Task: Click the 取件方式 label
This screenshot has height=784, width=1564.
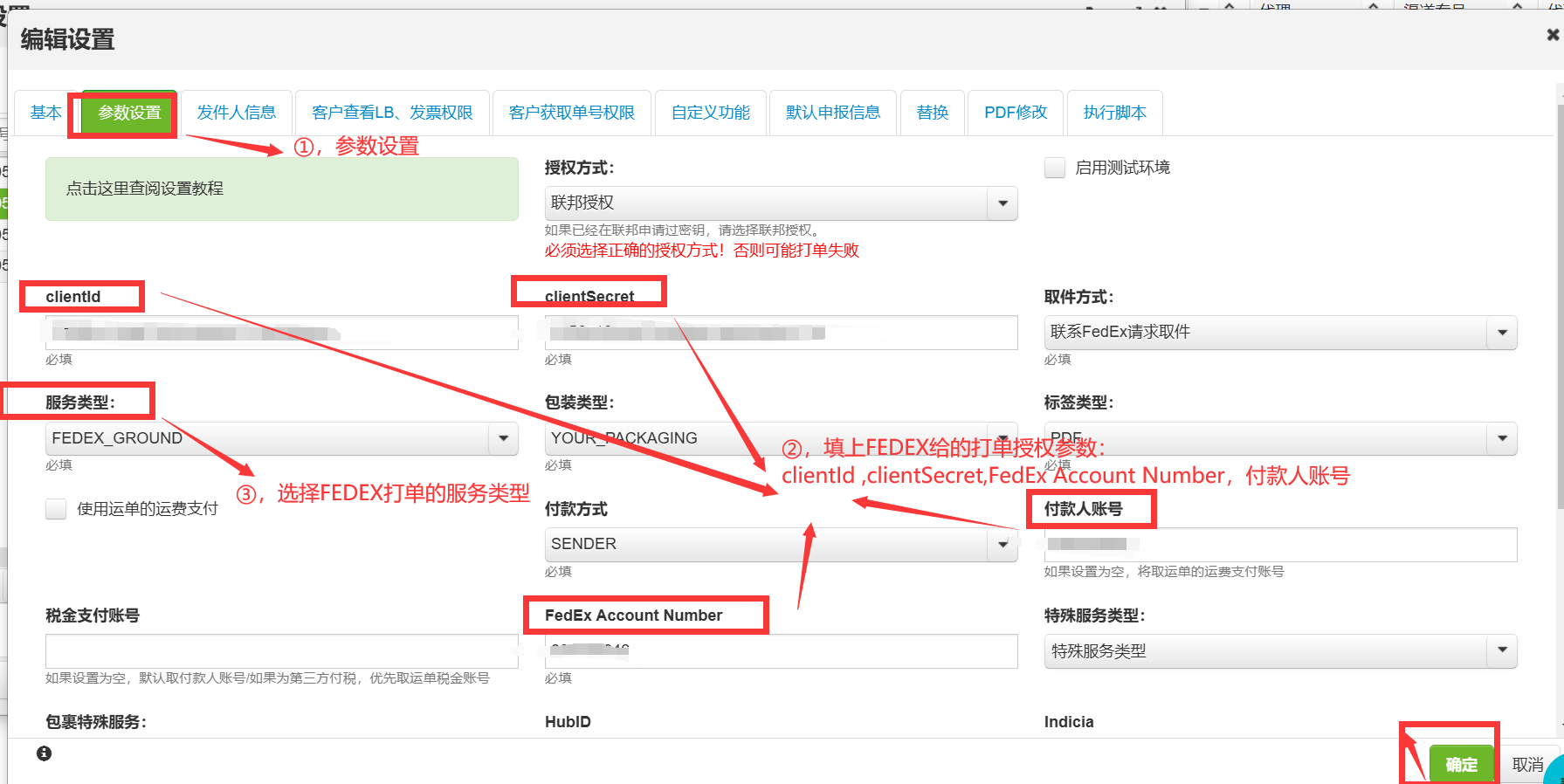Action: tap(1079, 297)
